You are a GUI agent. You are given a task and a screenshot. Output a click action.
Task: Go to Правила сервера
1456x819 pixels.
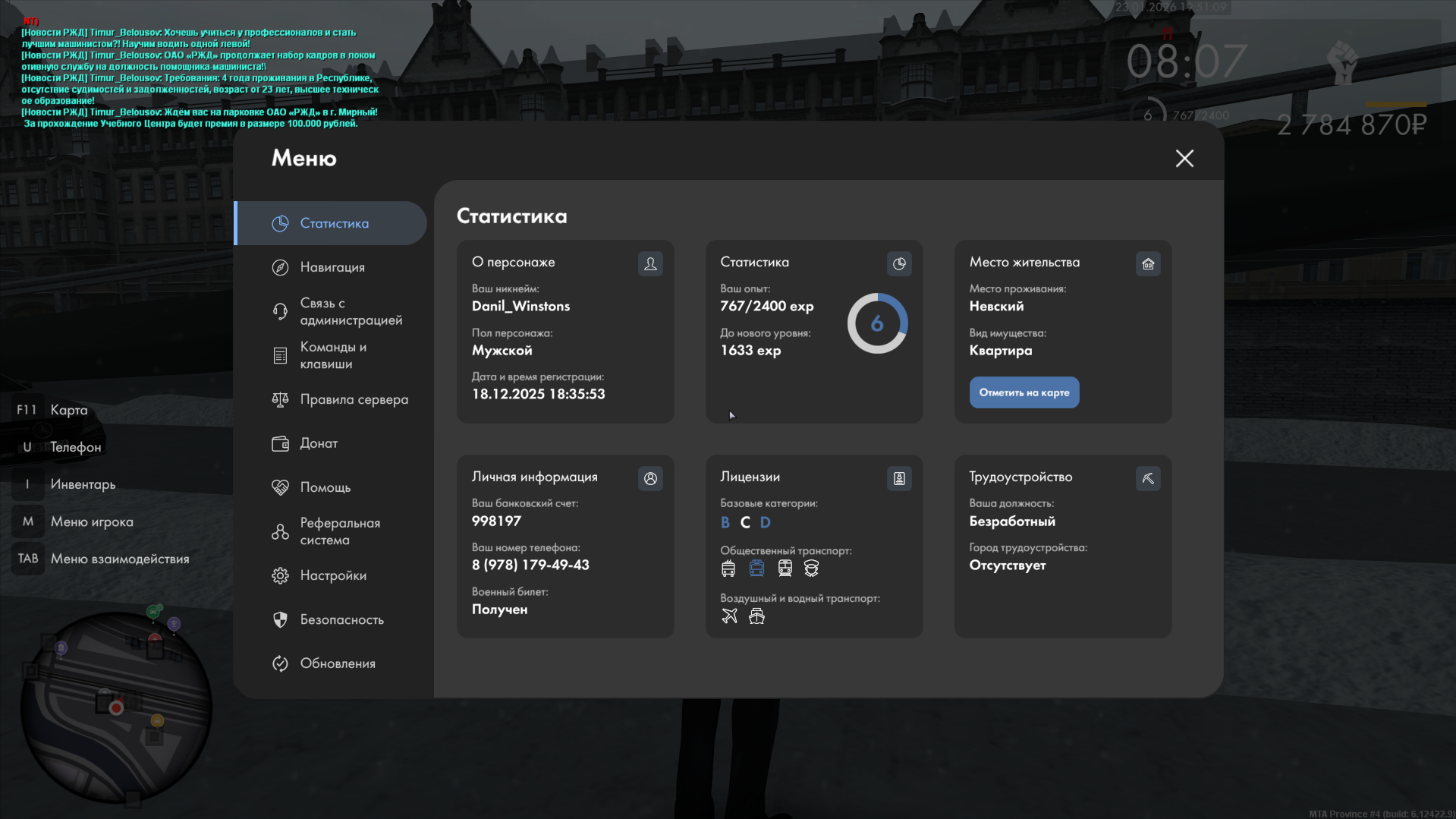point(354,399)
